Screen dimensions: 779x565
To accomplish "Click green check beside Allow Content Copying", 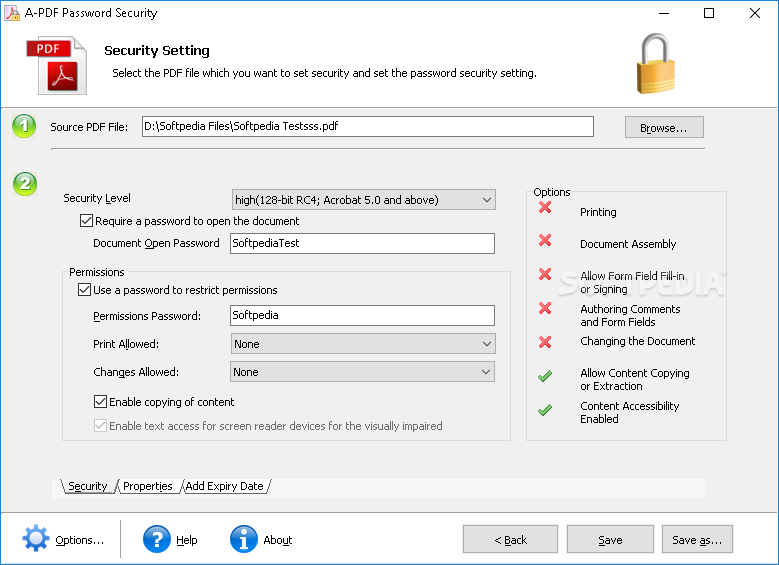I will [545, 376].
